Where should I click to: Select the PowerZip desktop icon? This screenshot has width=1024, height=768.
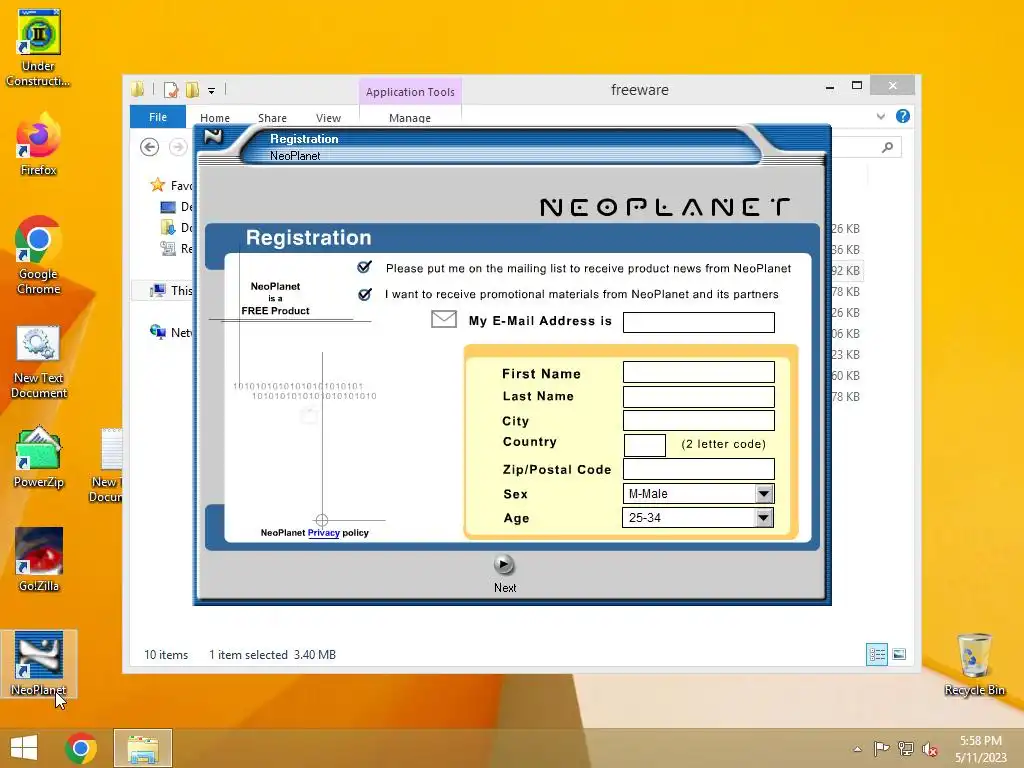point(39,458)
